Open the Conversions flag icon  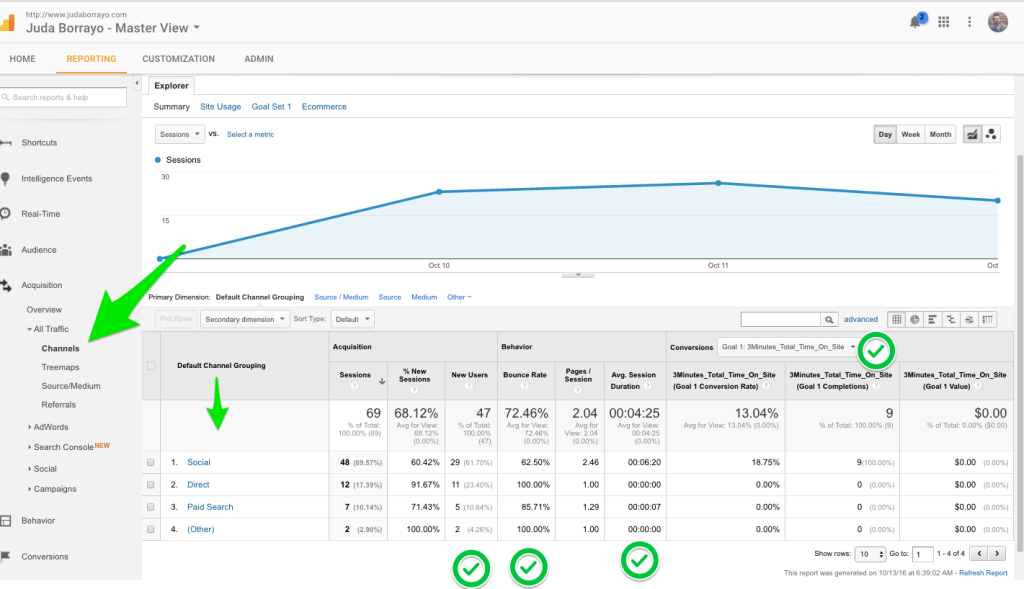[x=6, y=556]
